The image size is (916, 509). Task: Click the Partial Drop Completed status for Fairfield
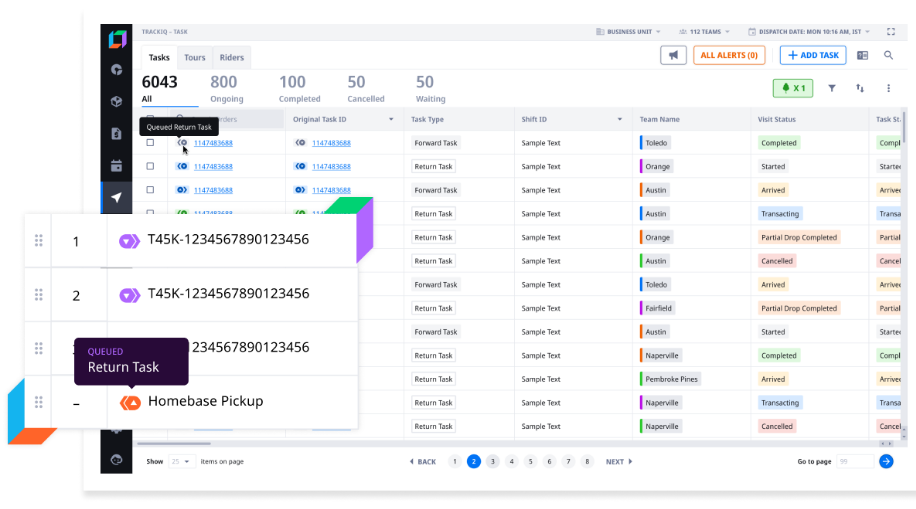point(799,308)
